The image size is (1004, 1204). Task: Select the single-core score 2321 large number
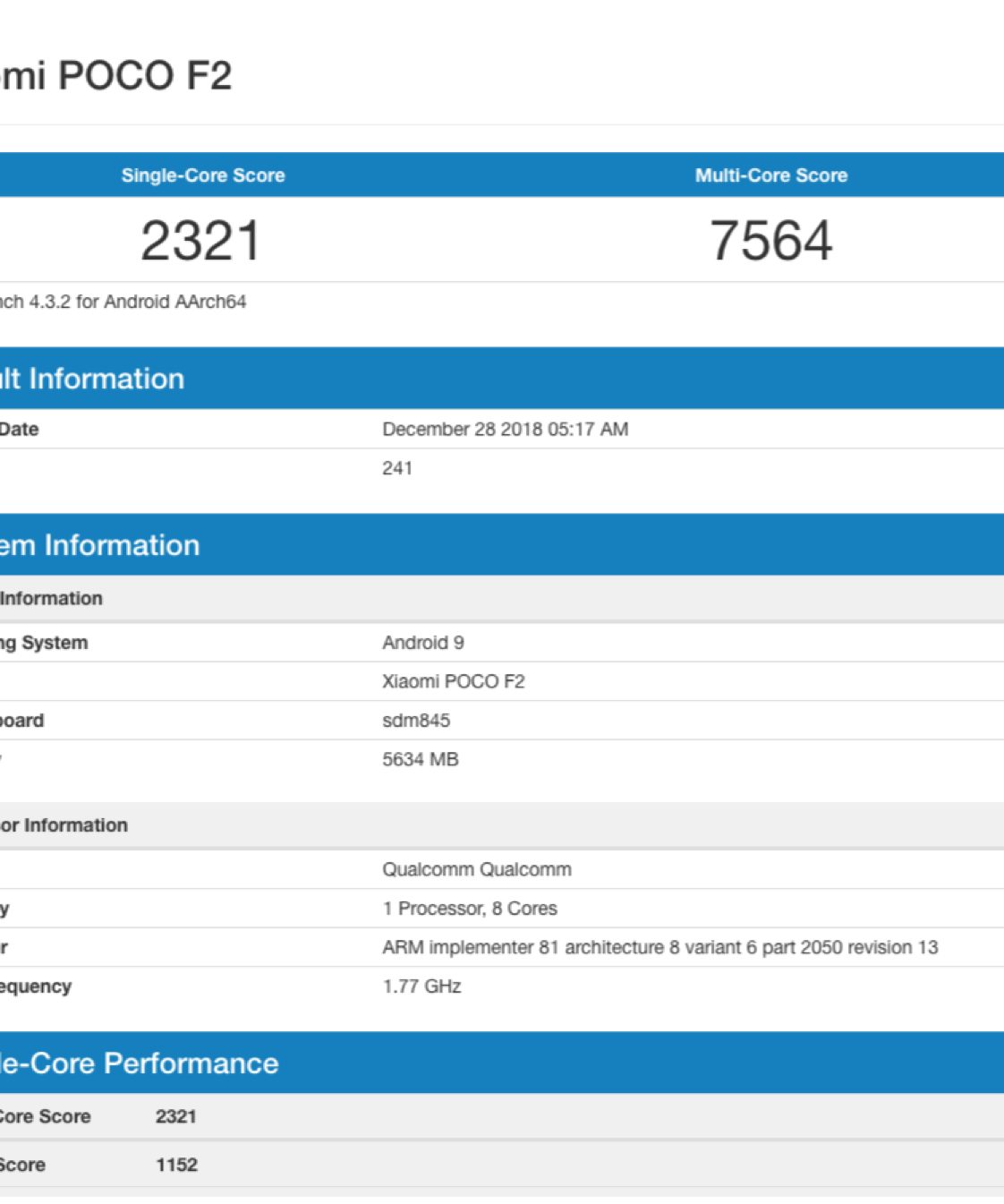click(x=200, y=241)
